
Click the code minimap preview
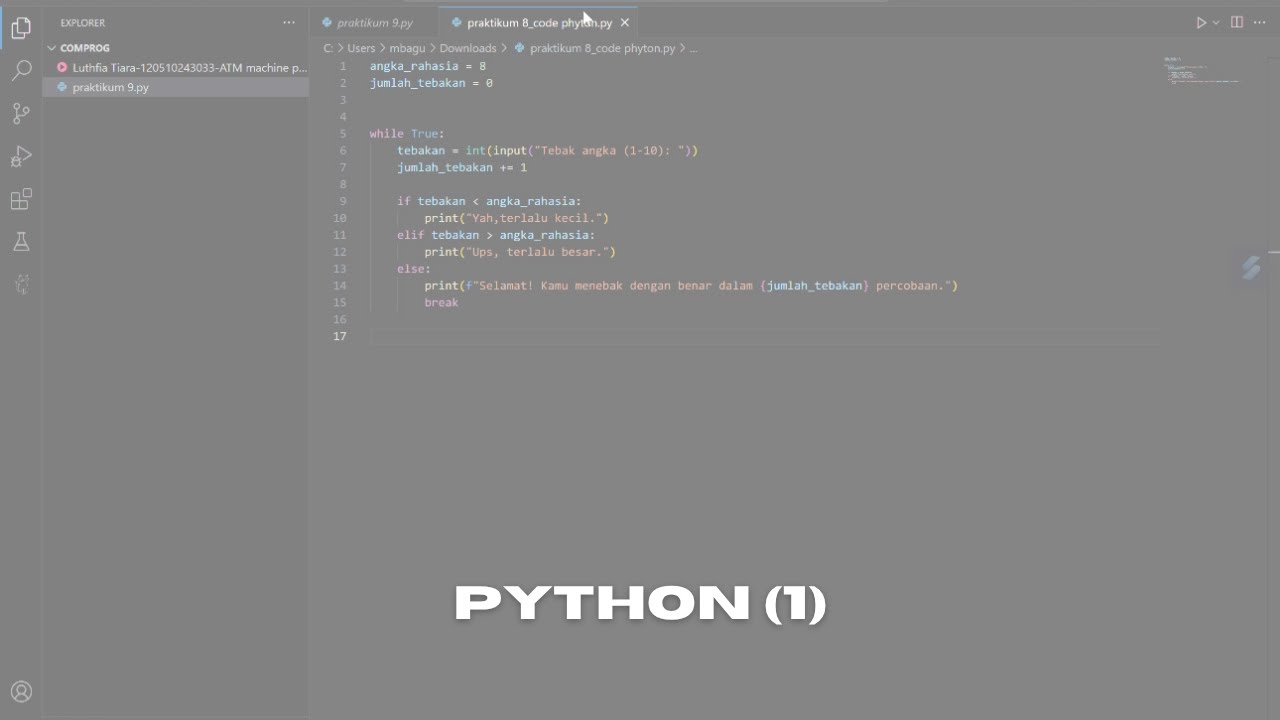1201,70
